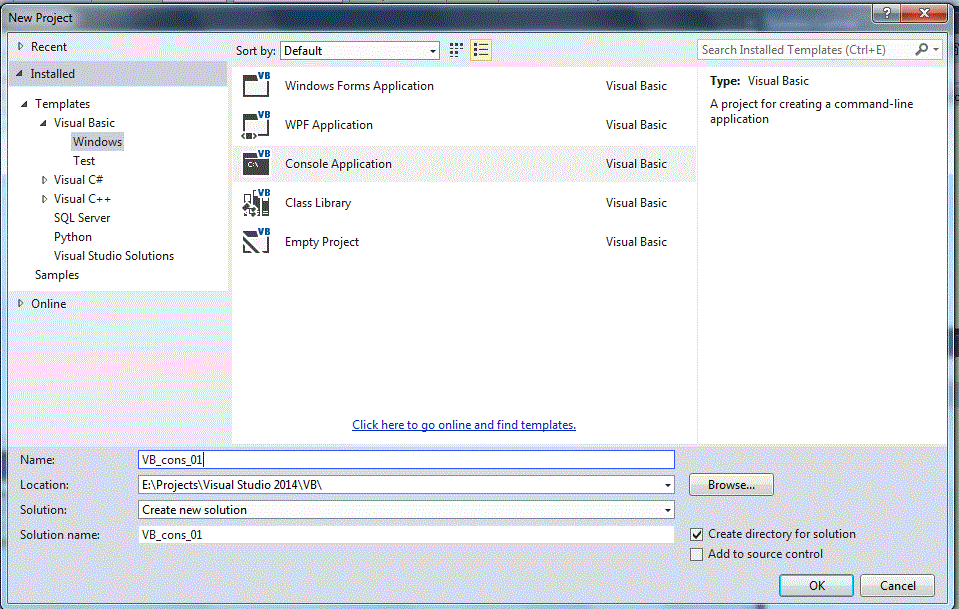Collapse the Templates tree node
The width and height of the screenshot is (959, 609).
point(24,104)
